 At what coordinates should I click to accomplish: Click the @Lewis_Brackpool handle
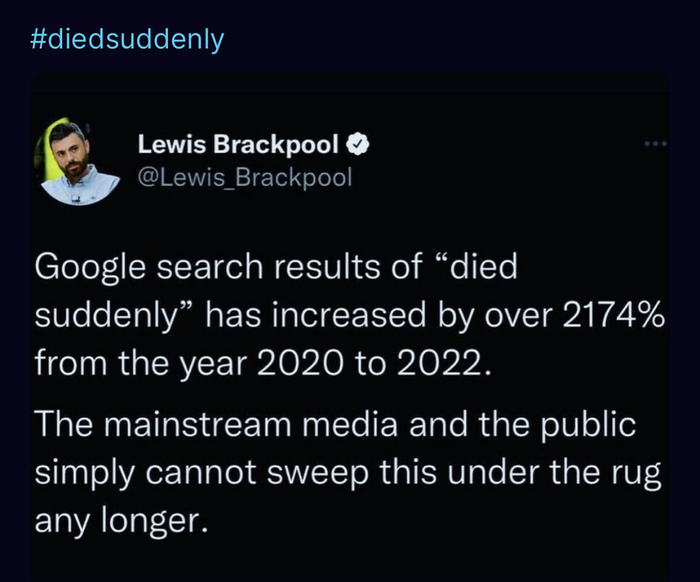245,177
